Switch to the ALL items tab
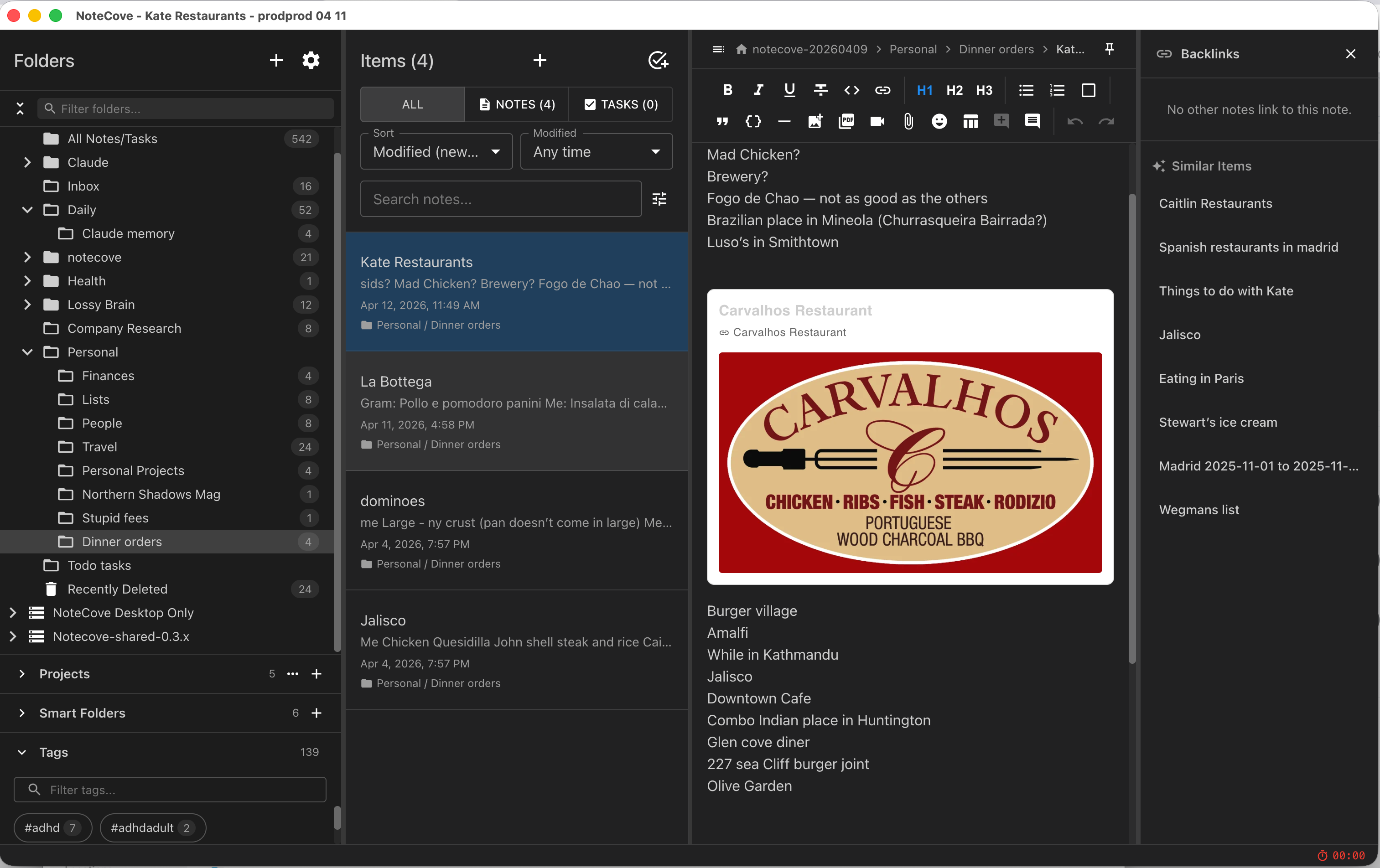 coord(413,103)
